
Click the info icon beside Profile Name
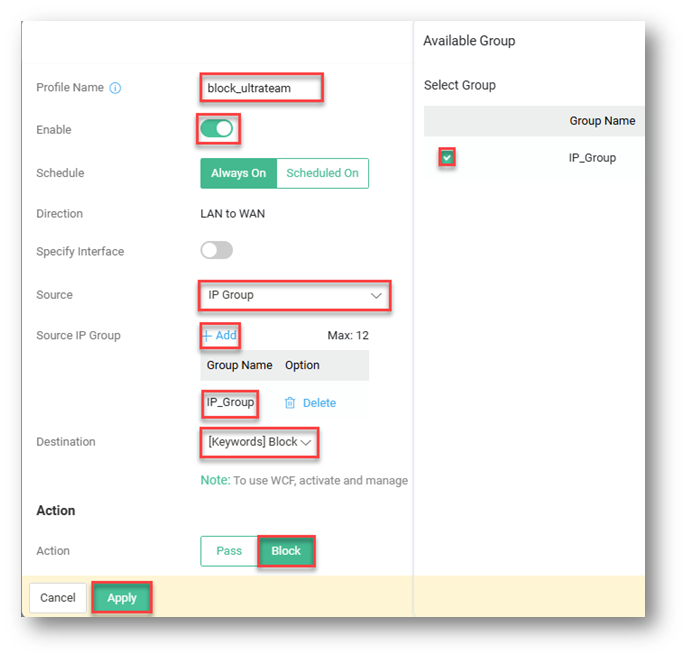(x=115, y=88)
